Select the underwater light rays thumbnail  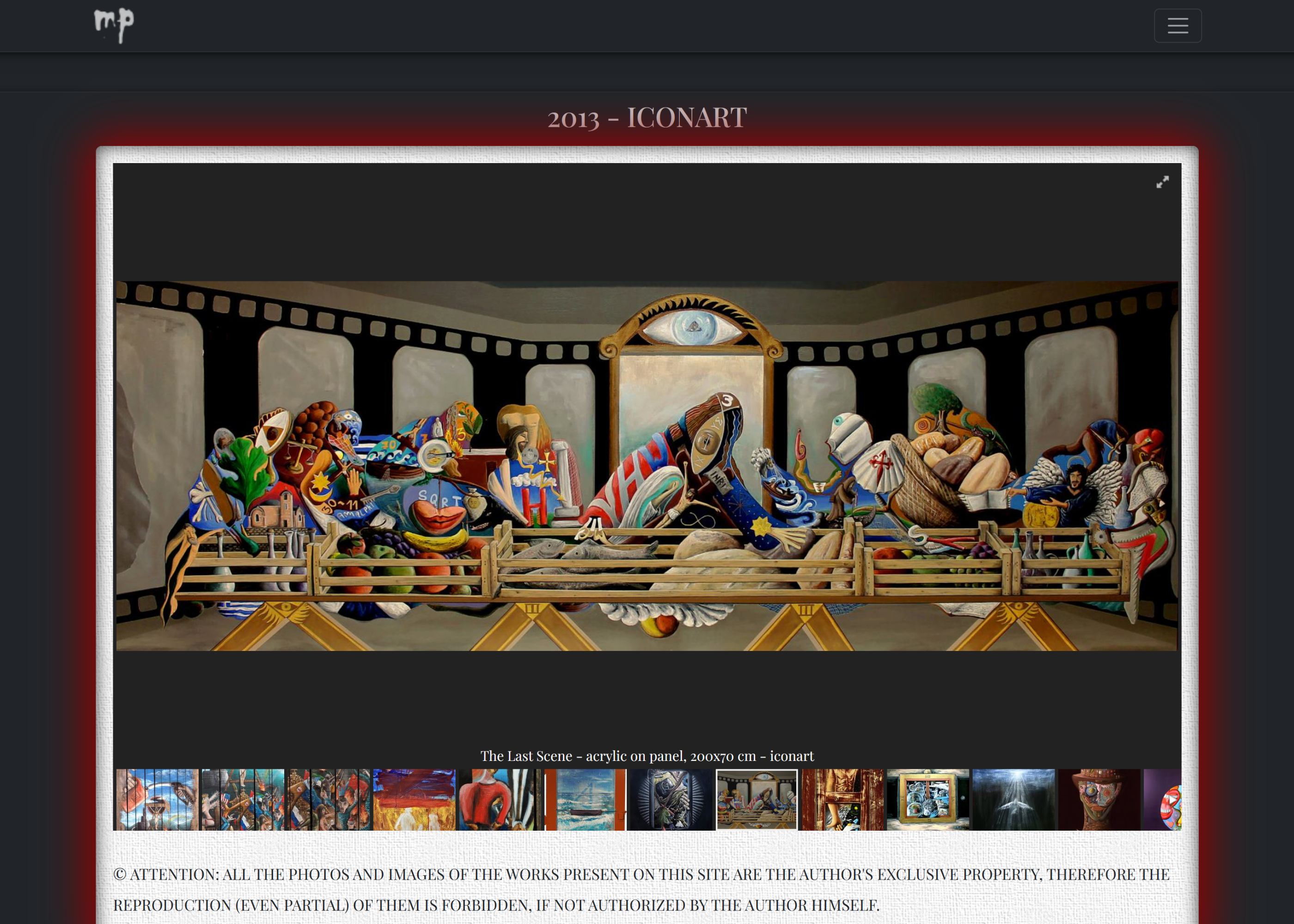[1014, 799]
